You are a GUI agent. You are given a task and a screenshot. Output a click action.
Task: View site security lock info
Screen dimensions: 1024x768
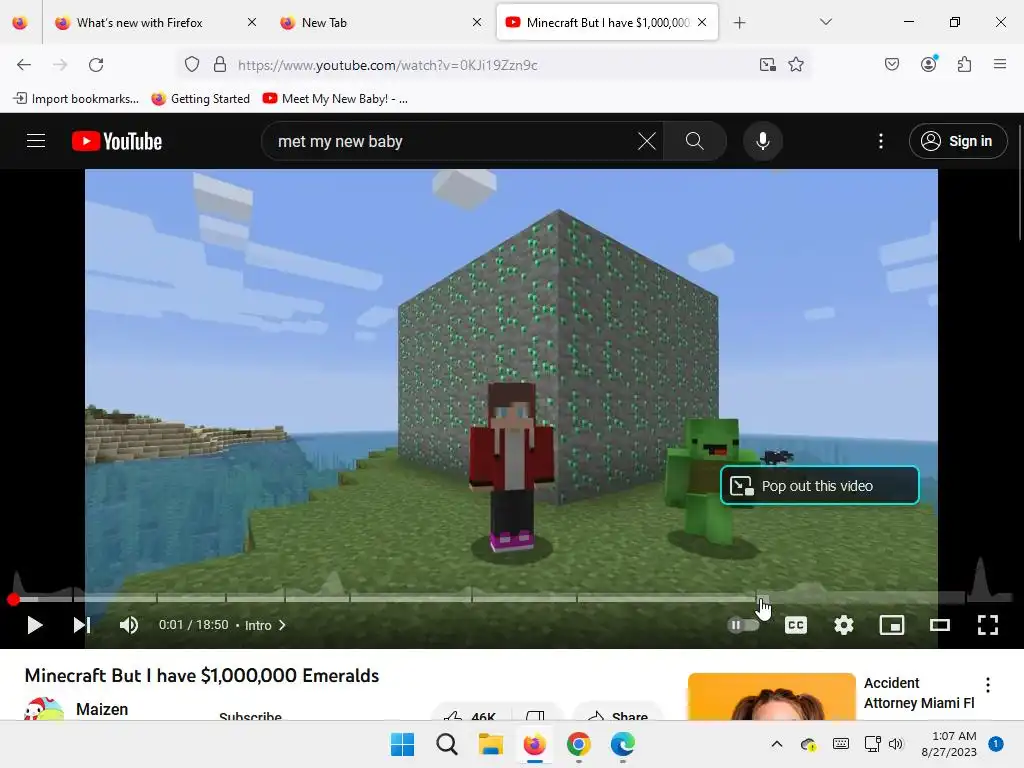pyautogui.click(x=220, y=65)
